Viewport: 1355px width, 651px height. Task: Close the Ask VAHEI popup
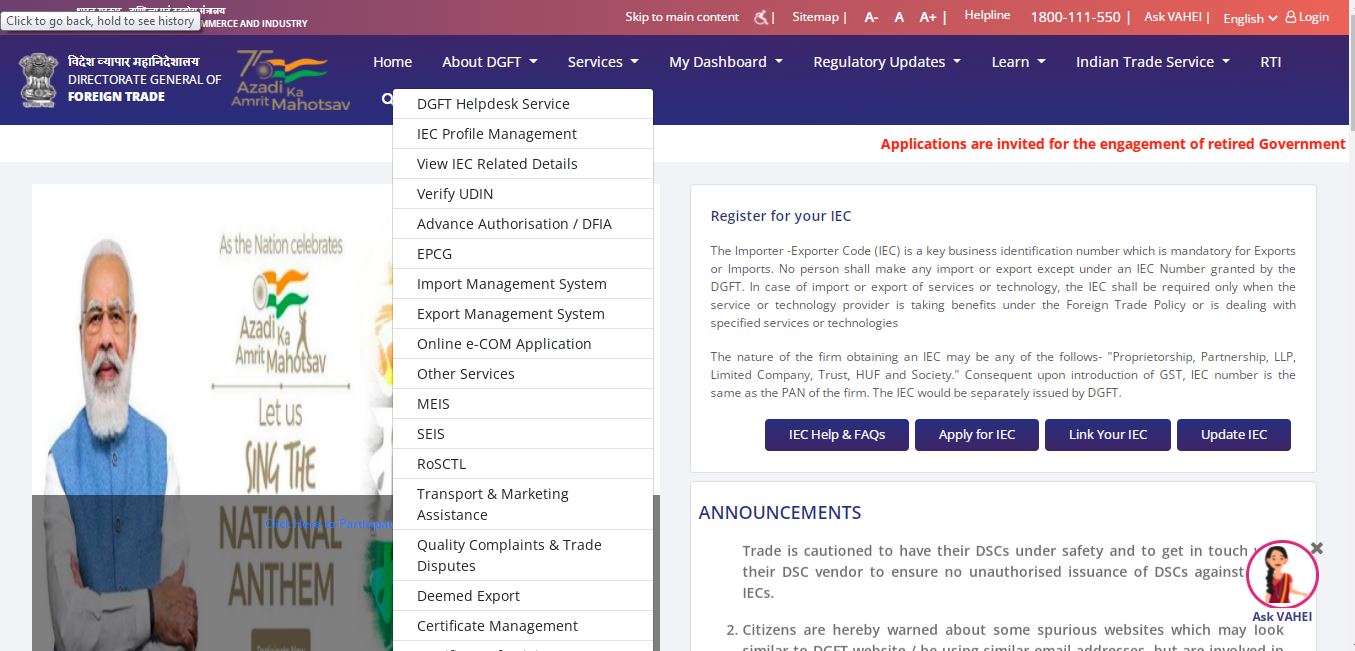1317,548
